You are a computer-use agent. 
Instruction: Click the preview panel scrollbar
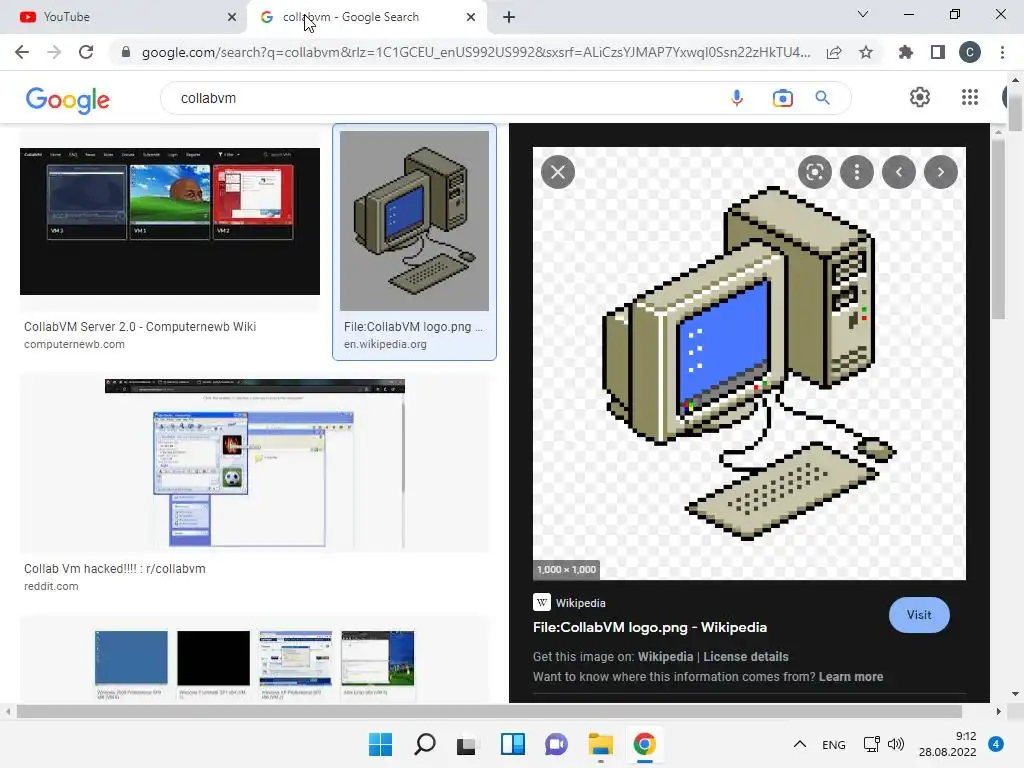(998, 229)
